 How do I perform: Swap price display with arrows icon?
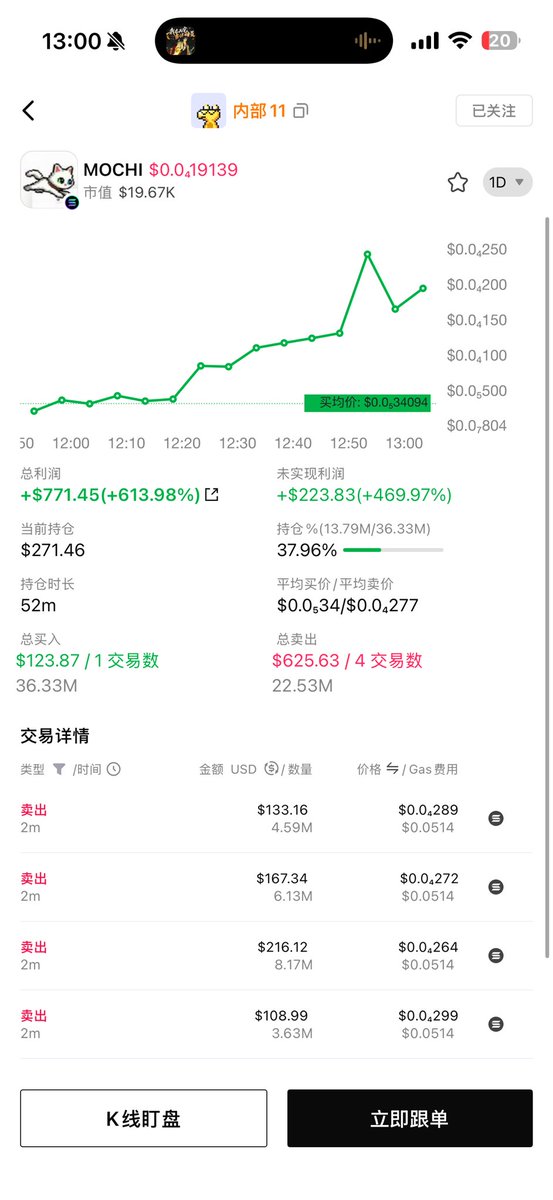coord(393,769)
